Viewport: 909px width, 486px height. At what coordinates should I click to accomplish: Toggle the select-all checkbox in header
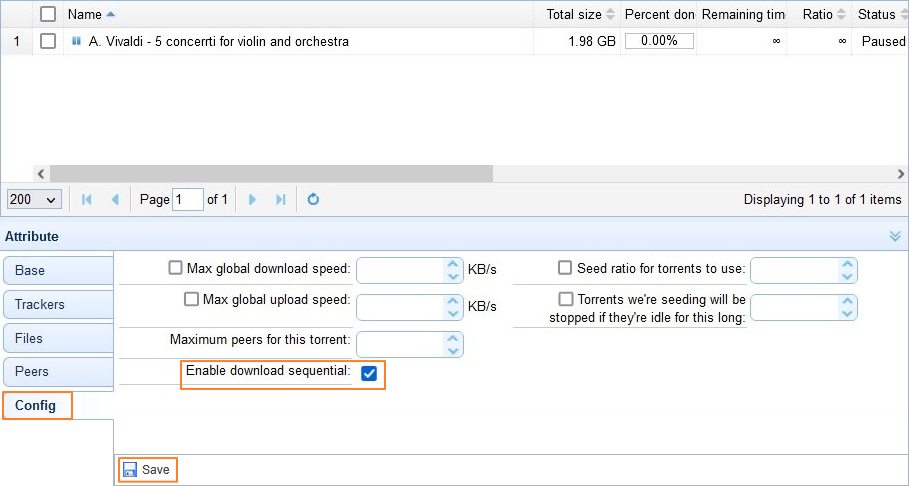pyautogui.click(x=48, y=14)
